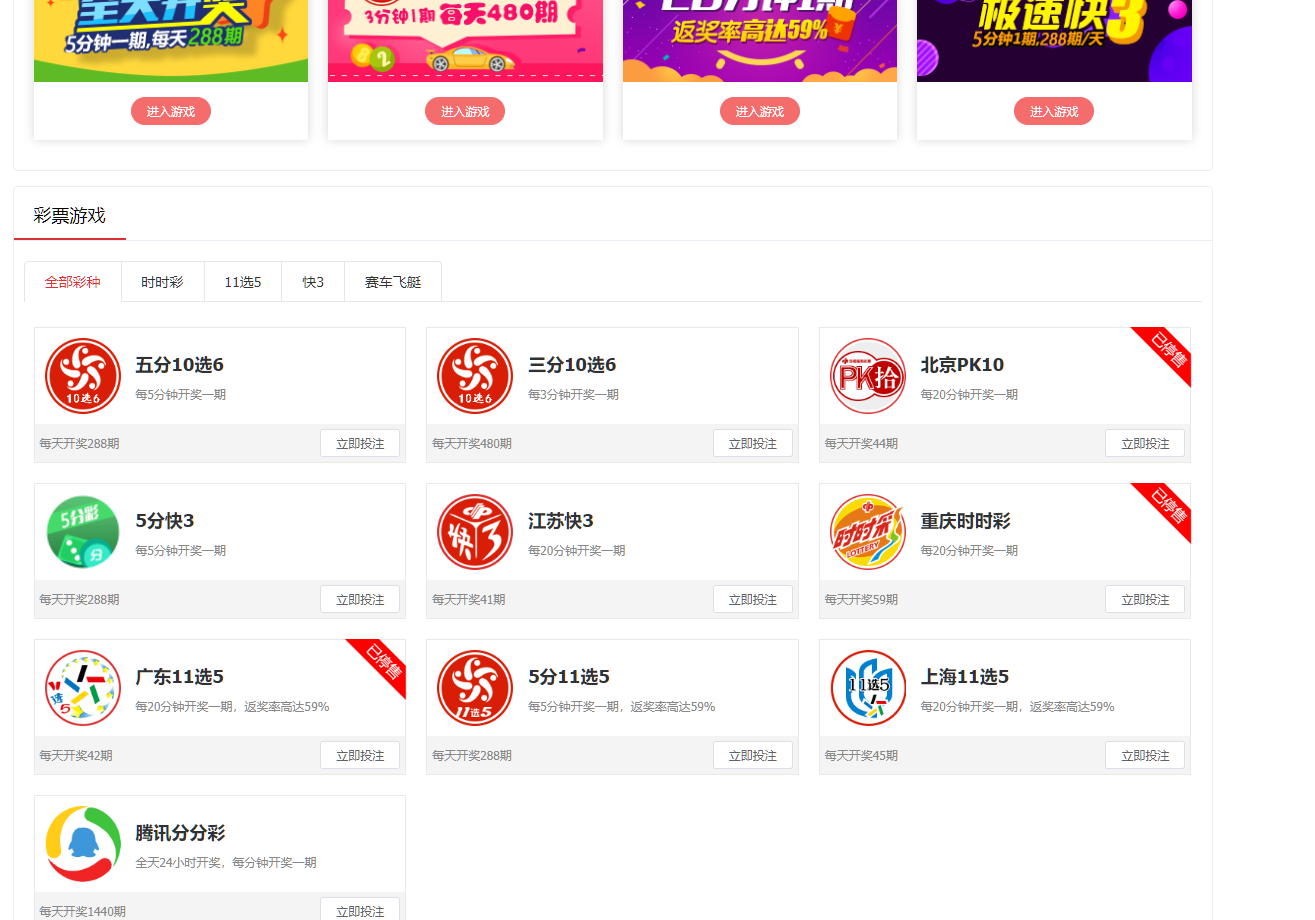Click 立即投注 for 江苏快3
Image resolution: width=1315 pixels, height=920 pixels.
point(753,599)
